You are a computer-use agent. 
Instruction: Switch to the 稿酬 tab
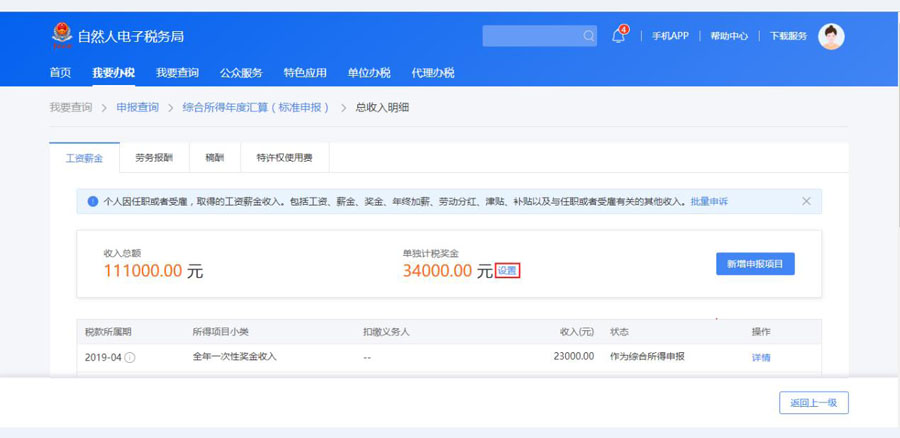[x=214, y=158]
